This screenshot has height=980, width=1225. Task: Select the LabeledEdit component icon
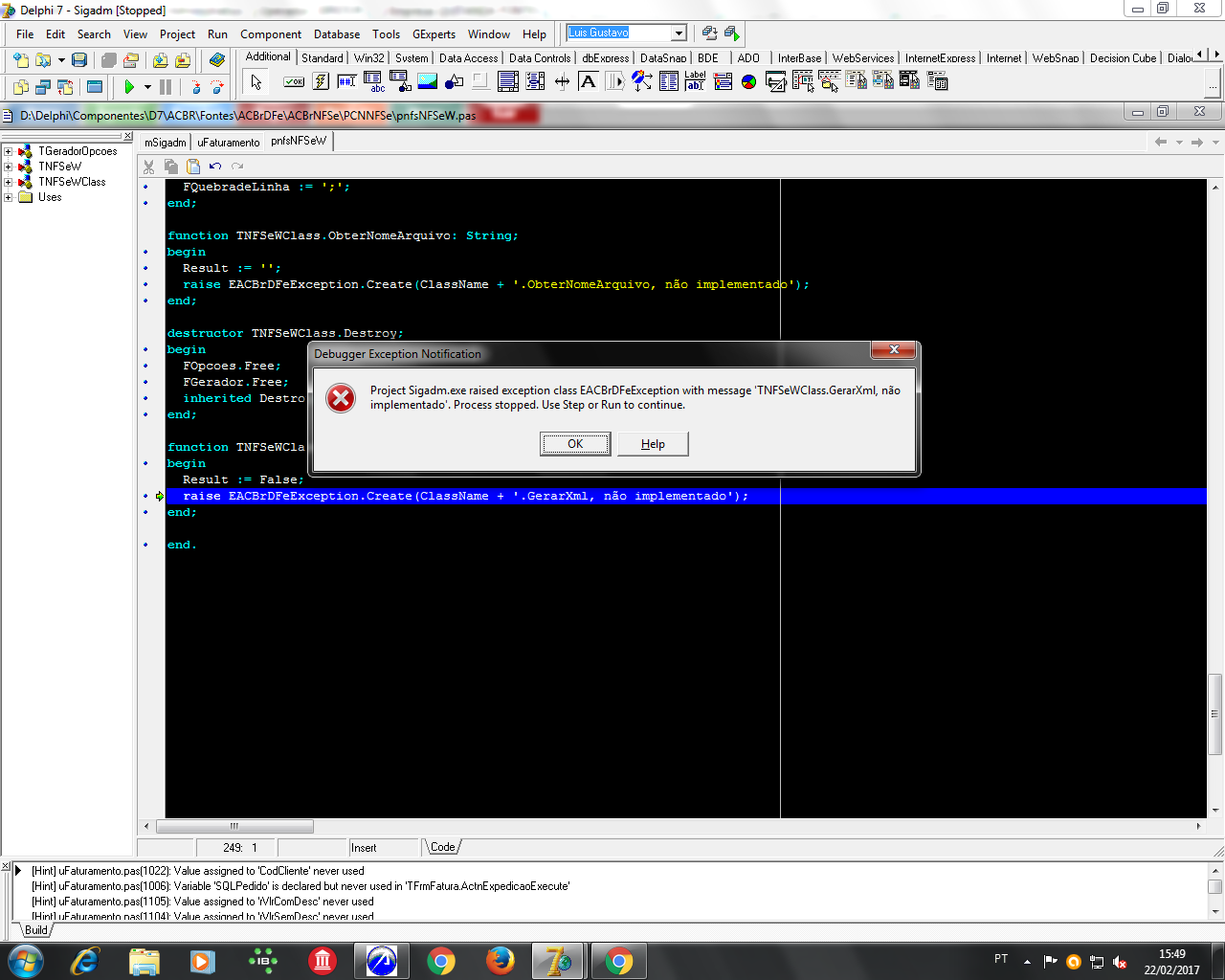696,81
